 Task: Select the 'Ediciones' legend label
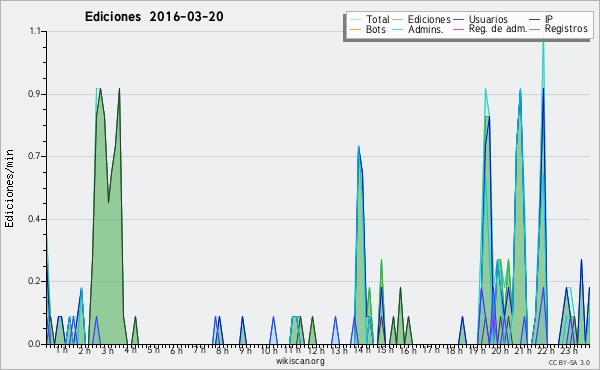(429, 19)
